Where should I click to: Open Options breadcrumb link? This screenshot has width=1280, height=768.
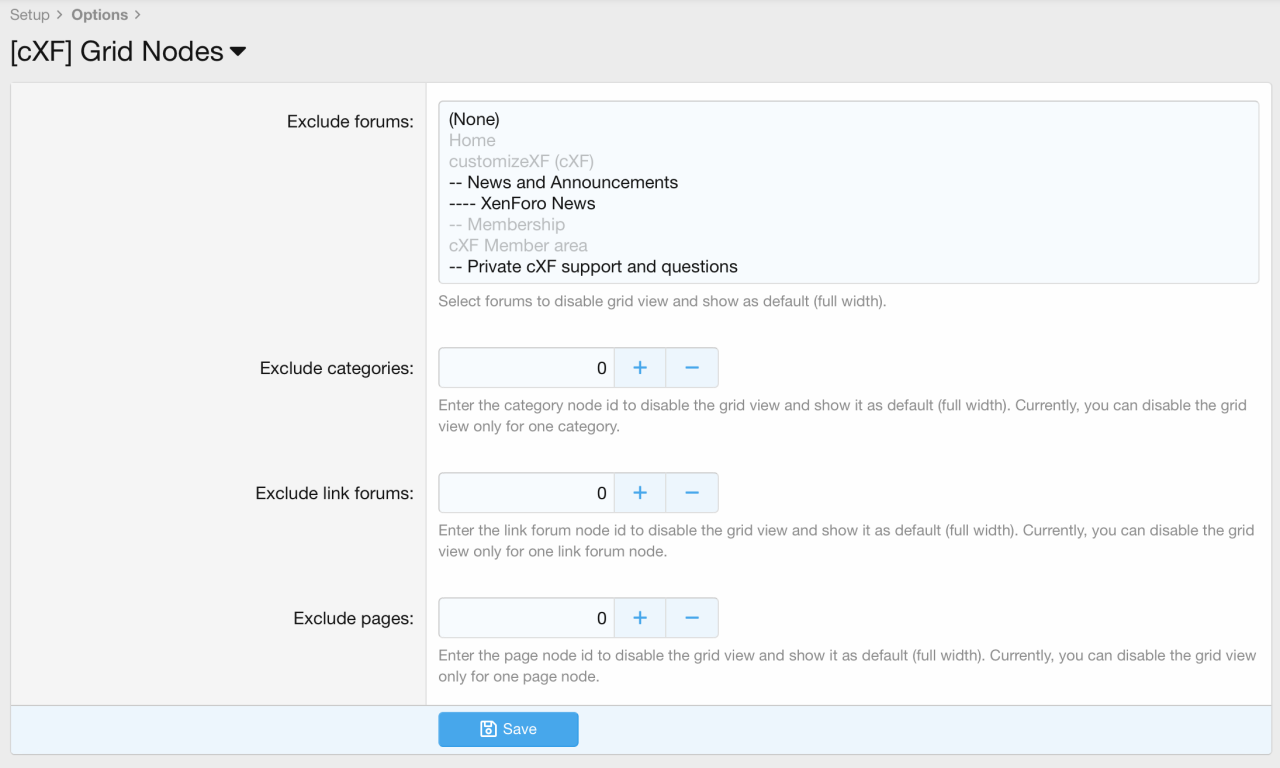(99, 15)
